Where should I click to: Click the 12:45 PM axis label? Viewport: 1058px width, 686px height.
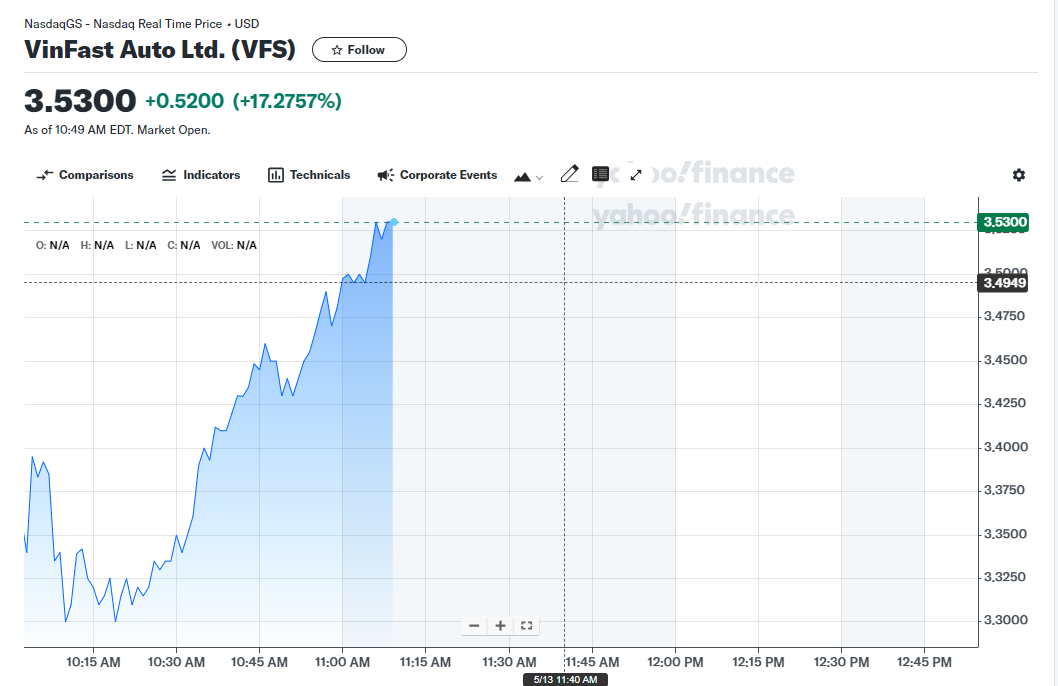tap(924, 662)
